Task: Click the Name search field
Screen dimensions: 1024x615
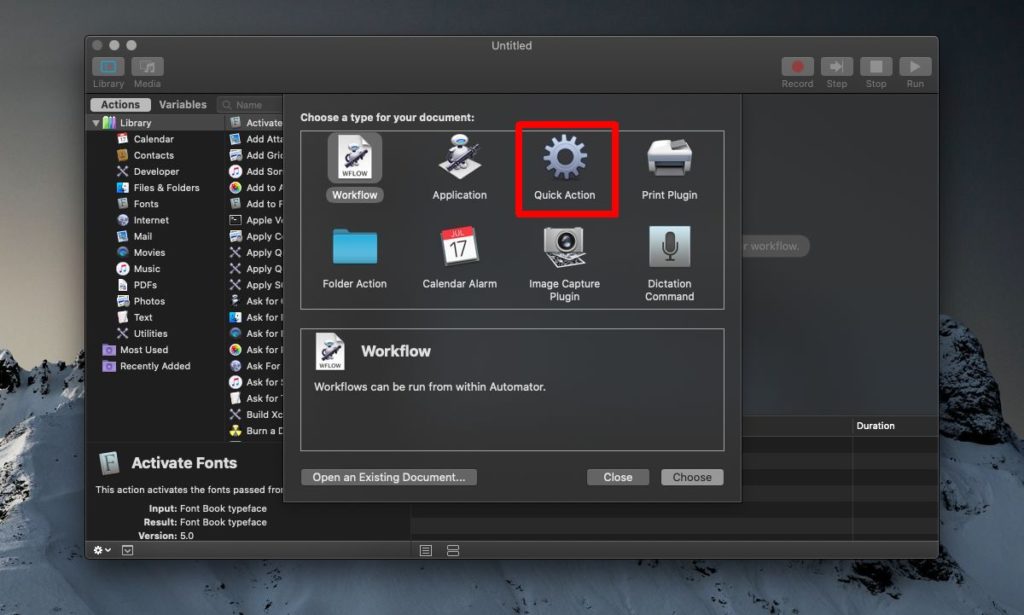Action: [x=248, y=104]
